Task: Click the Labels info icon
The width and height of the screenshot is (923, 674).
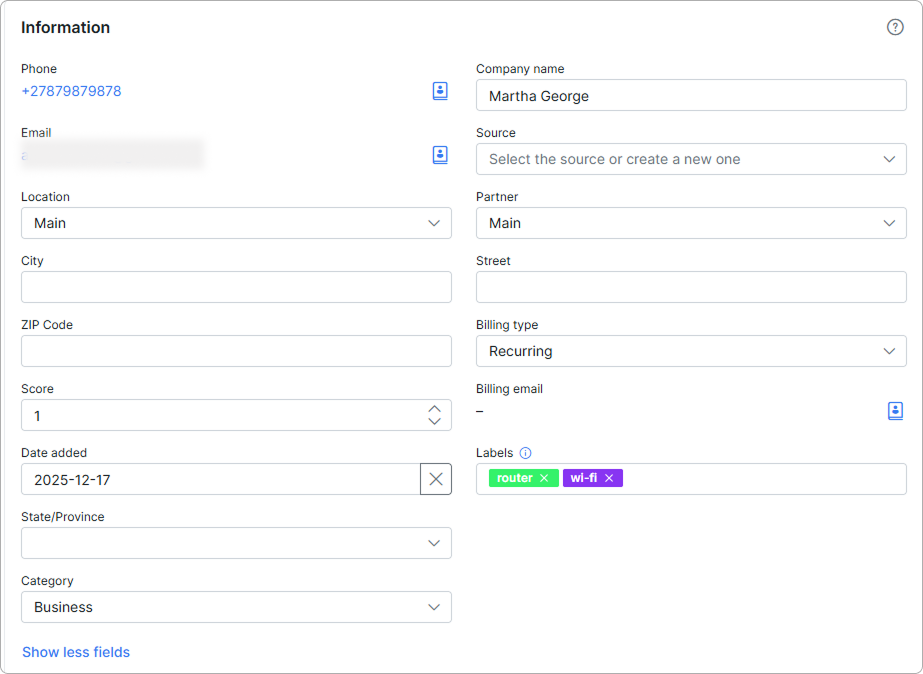Action: tap(525, 453)
